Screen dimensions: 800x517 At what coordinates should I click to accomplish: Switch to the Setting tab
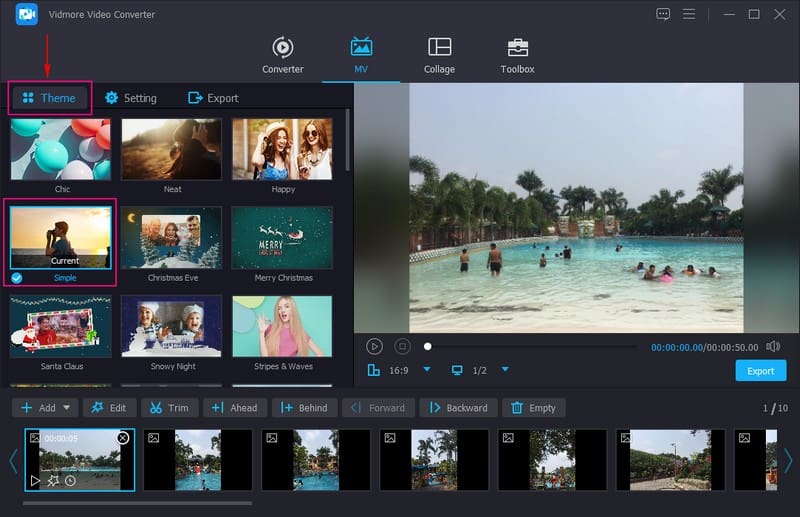tap(130, 98)
